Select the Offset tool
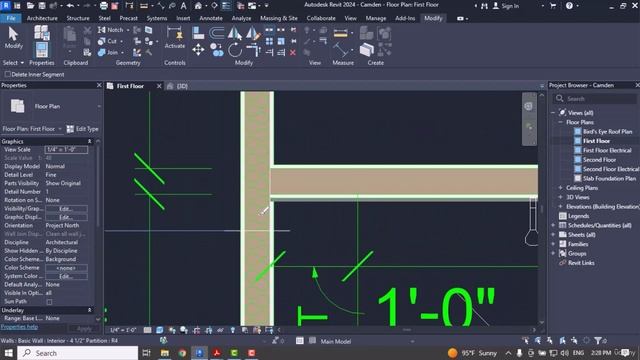This screenshot has height=360, width=640. (x=216, y=32)
